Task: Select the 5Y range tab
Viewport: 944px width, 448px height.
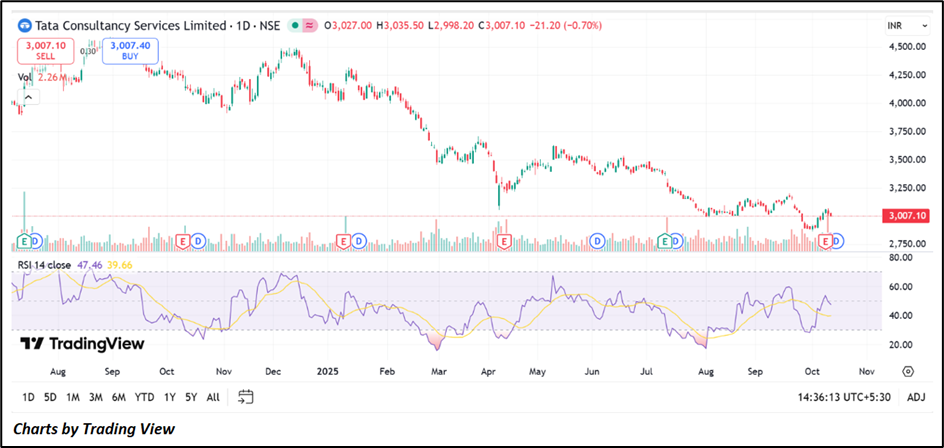Action: (191, 397)
